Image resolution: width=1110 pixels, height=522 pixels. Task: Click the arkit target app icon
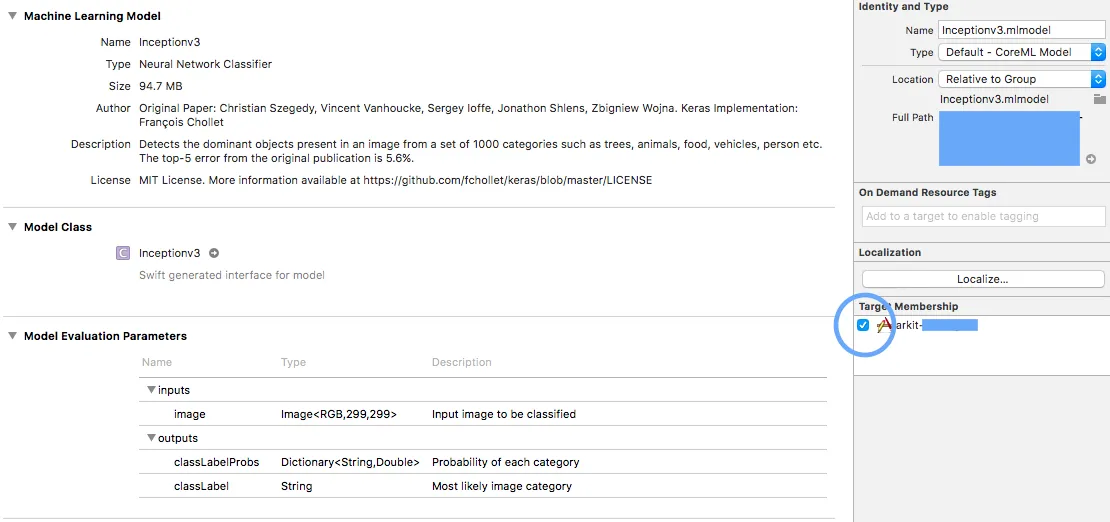click(x=883, y=325)
